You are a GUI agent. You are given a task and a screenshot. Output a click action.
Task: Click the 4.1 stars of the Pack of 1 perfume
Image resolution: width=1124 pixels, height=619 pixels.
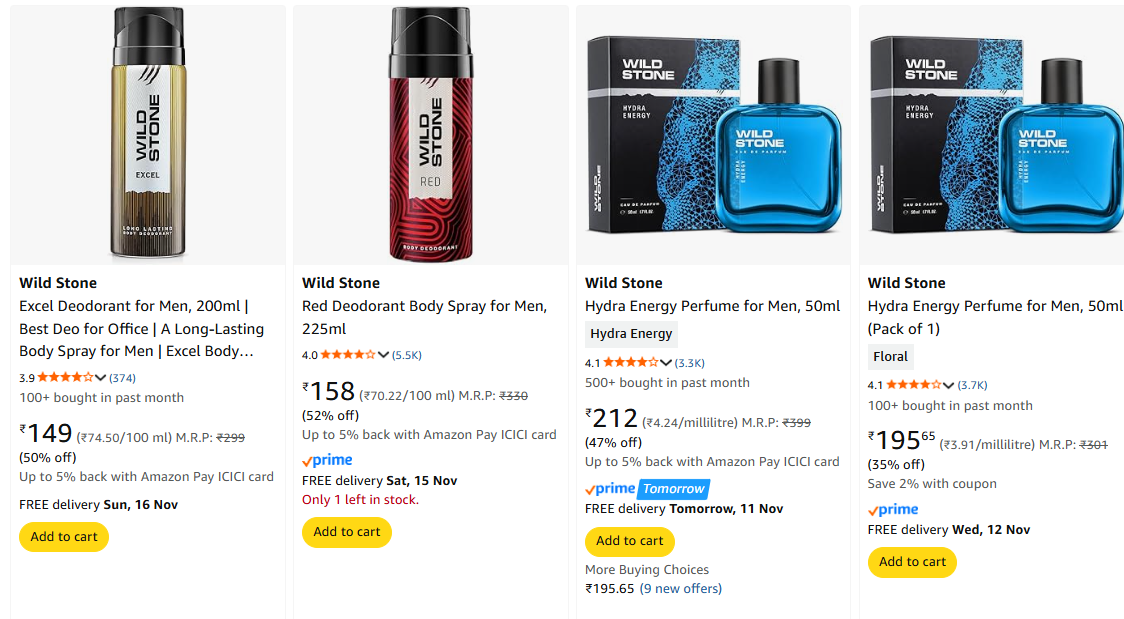coord(913,385)
